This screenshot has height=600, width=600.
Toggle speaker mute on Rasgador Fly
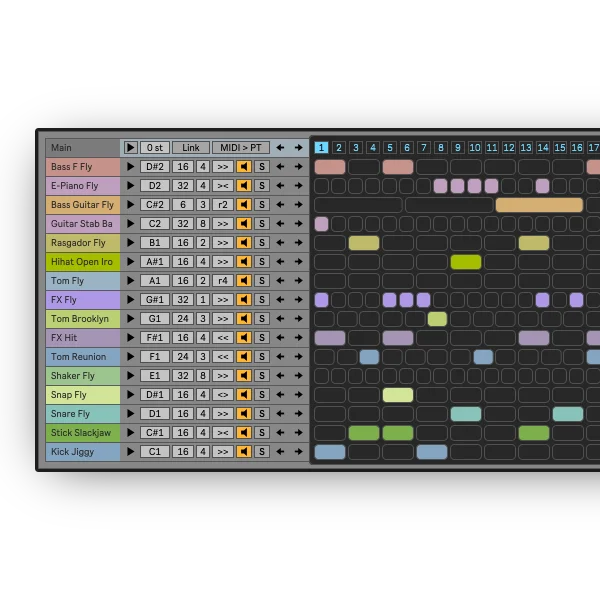click(244, 243)
